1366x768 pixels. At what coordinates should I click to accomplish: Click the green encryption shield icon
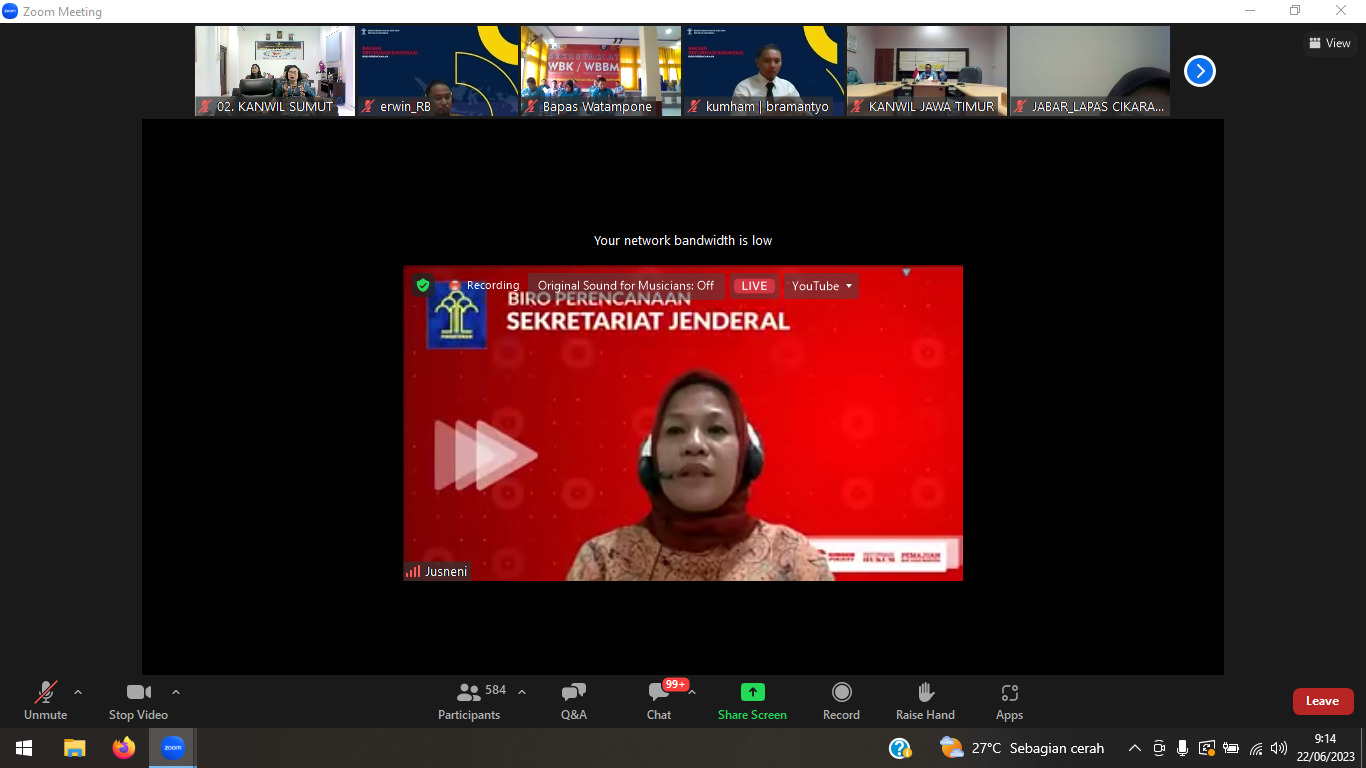423,286
